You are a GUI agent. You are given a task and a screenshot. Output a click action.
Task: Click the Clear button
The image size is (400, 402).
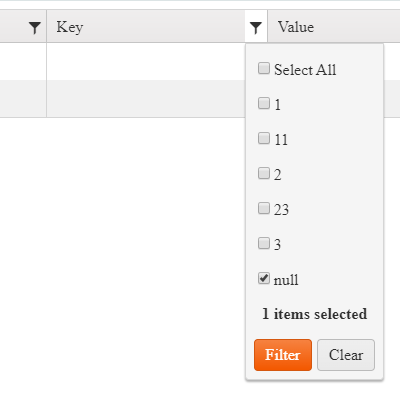coord(346,355)
